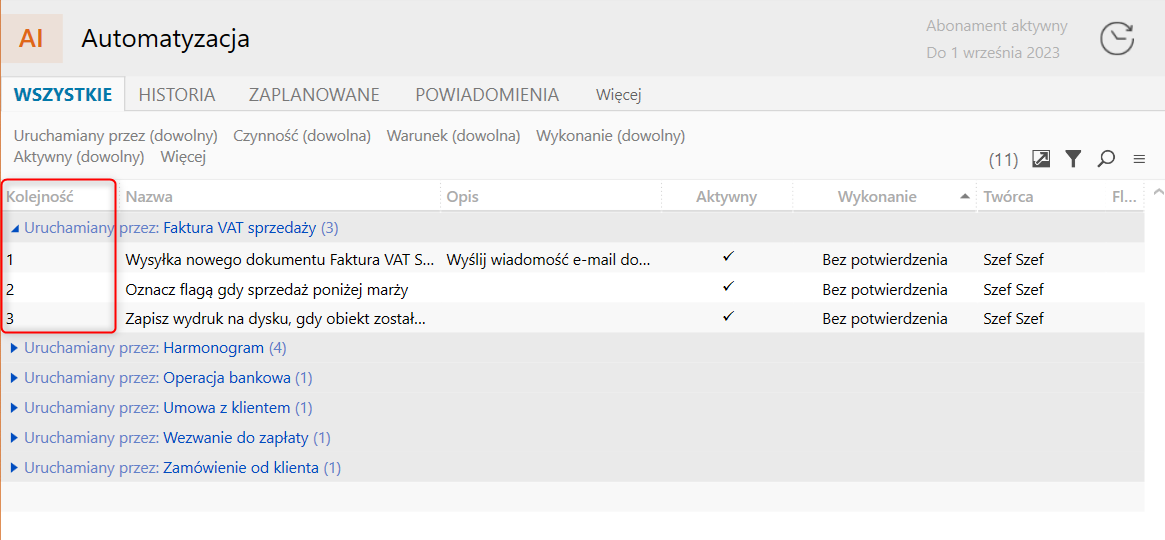Screen dimensions: 1165x540
Task: Toggle Aktywny checkmark for Zapisz wydruk row
Action: coord(728,318)
